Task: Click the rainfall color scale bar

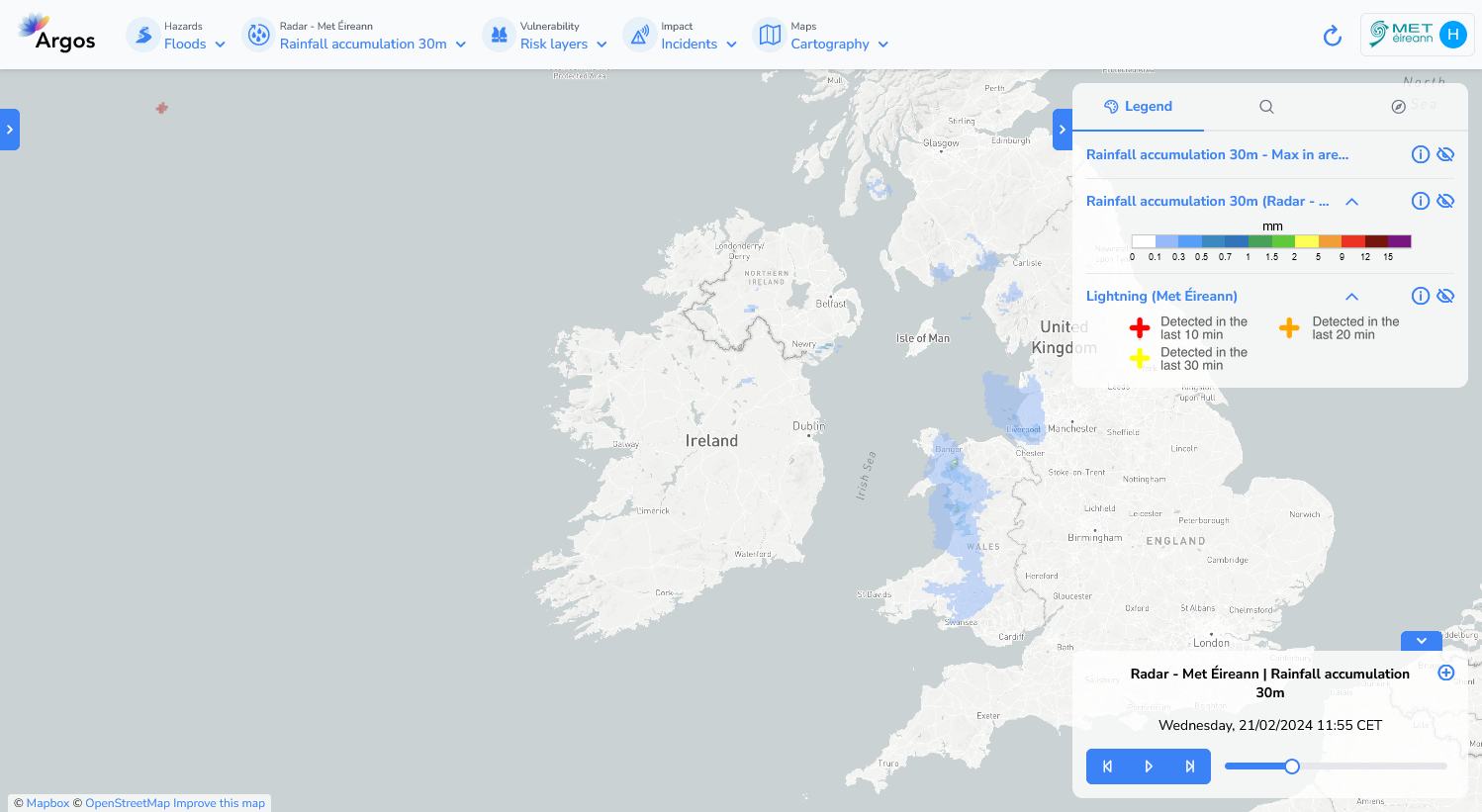Action: (1271, 241)
